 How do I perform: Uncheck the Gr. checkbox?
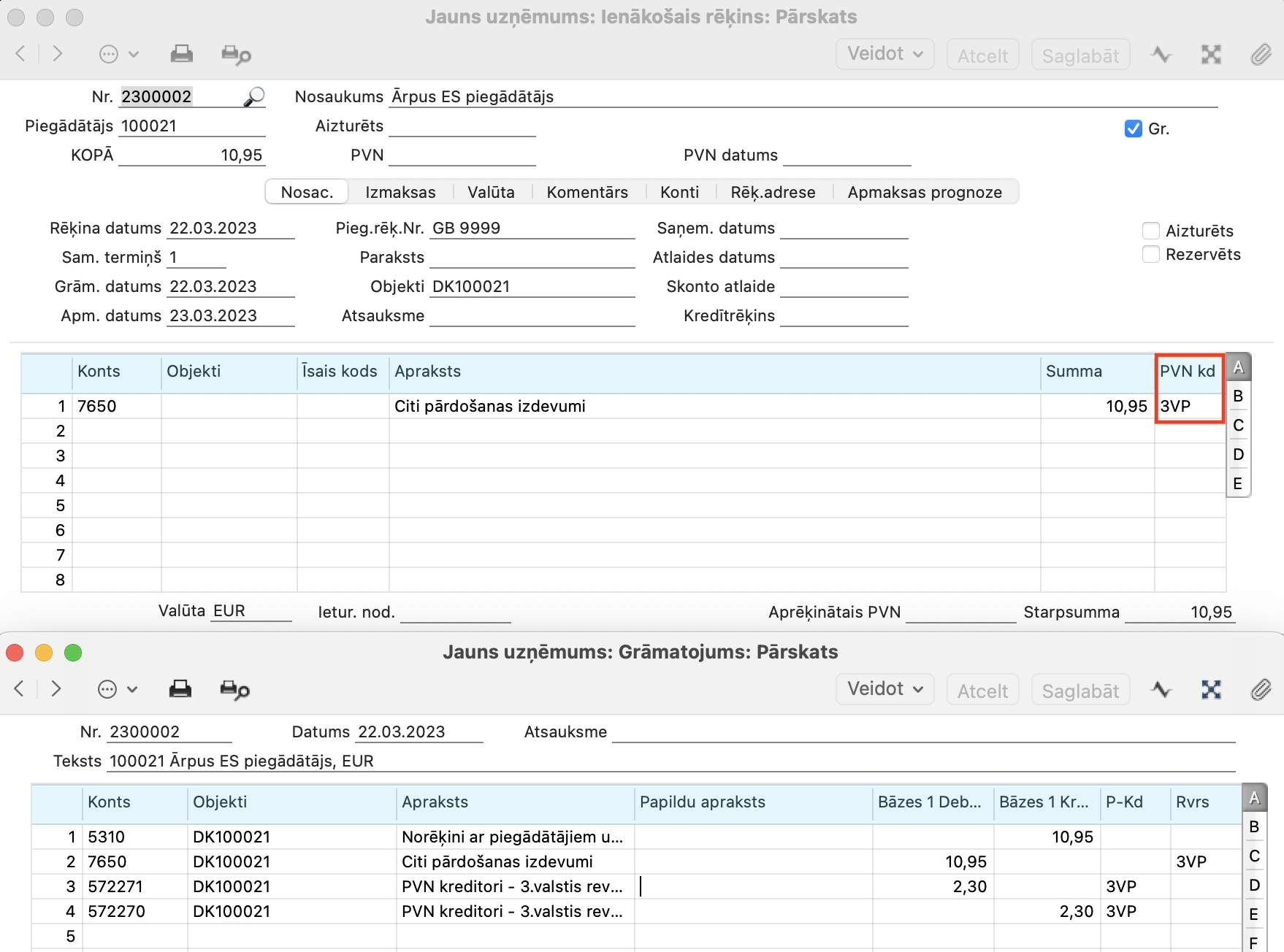pos(1133,128)
